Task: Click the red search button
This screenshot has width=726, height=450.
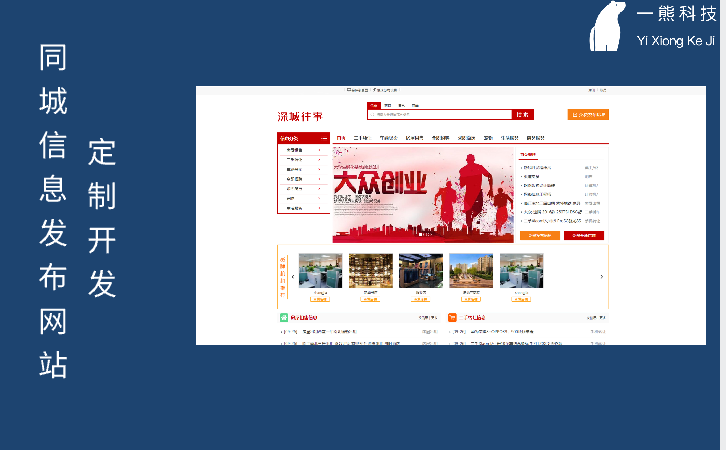Action: [x=523, y=114]
